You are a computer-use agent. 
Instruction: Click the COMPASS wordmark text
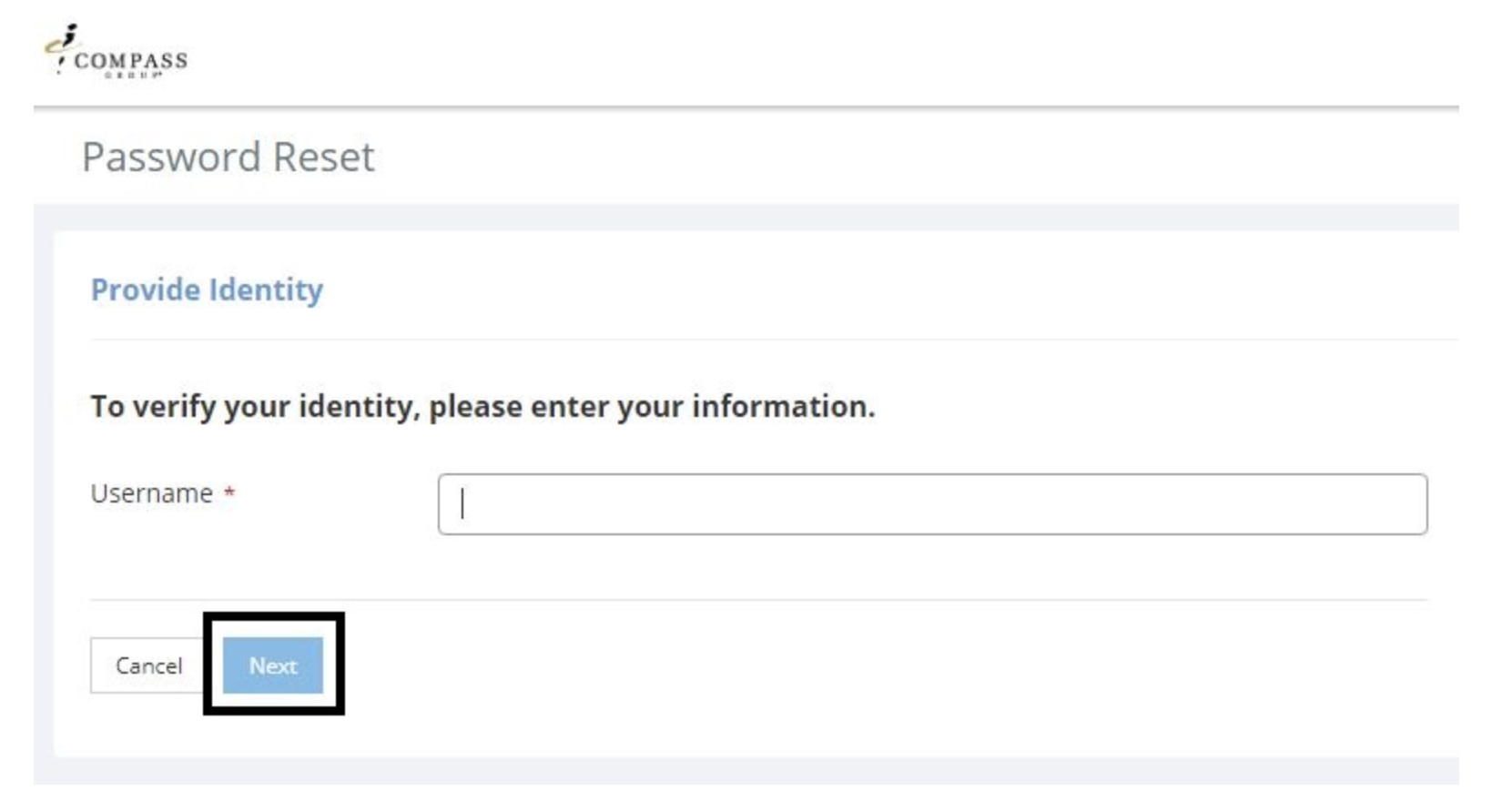131,61
